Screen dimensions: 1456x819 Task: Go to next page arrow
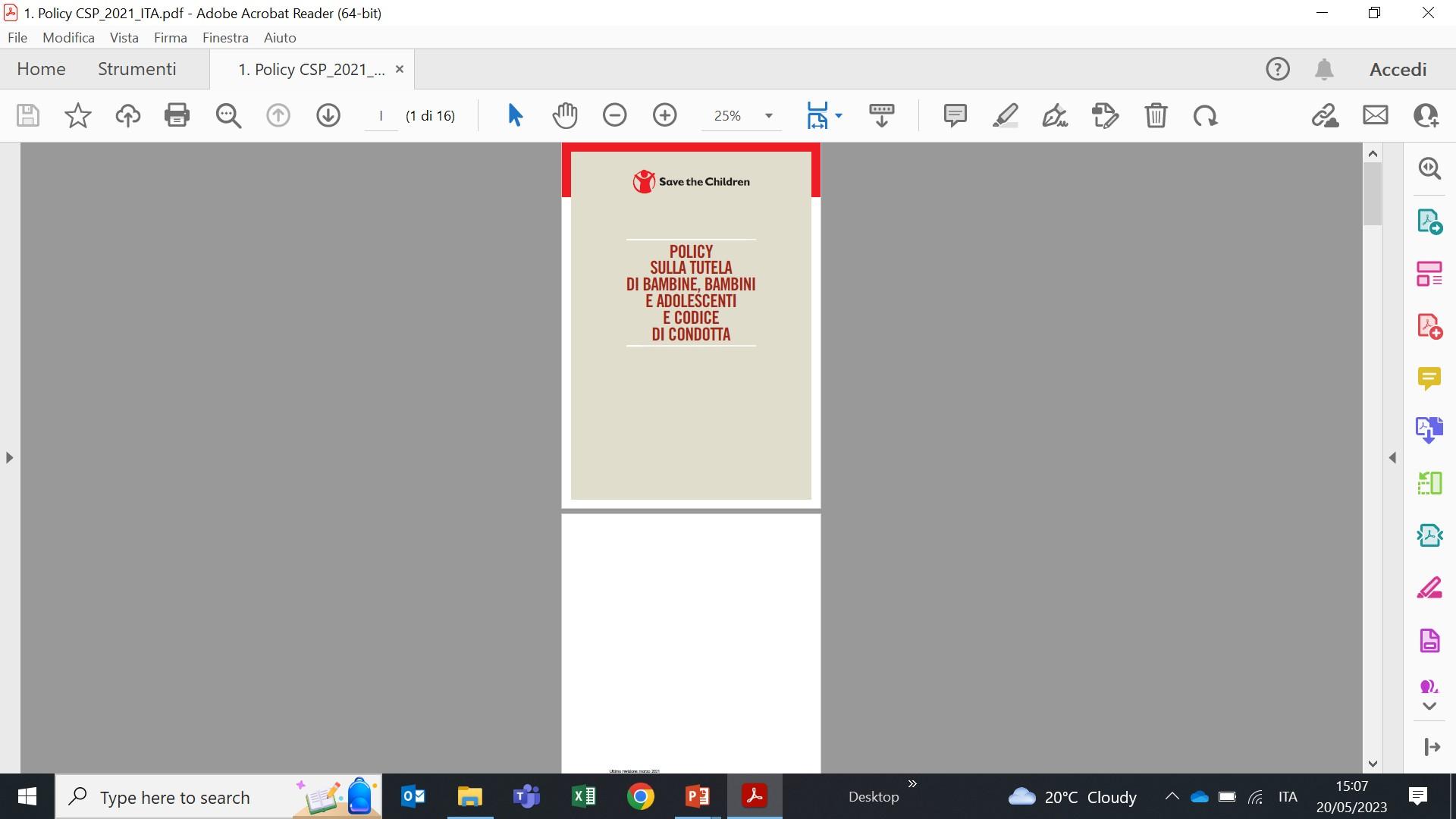tap(328, 115)
